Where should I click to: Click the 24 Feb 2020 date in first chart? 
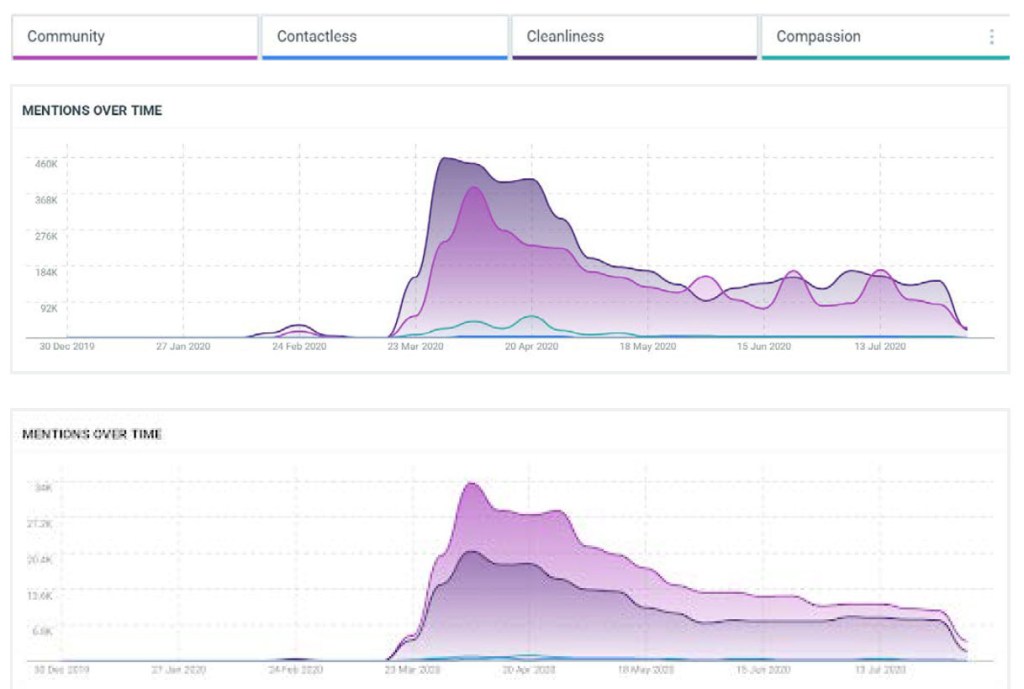coord(298,347)
